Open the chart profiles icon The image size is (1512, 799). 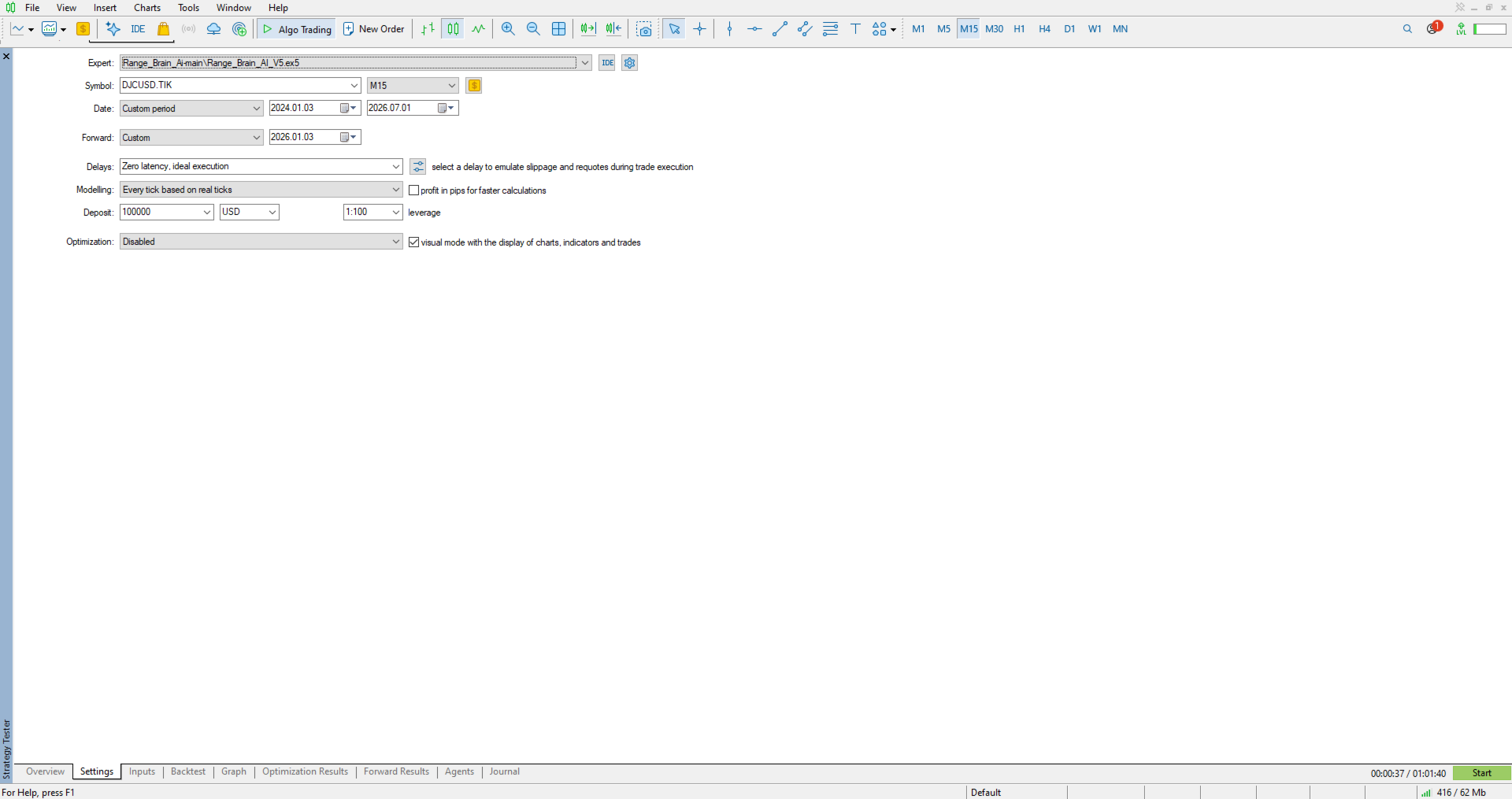(50, 29)
